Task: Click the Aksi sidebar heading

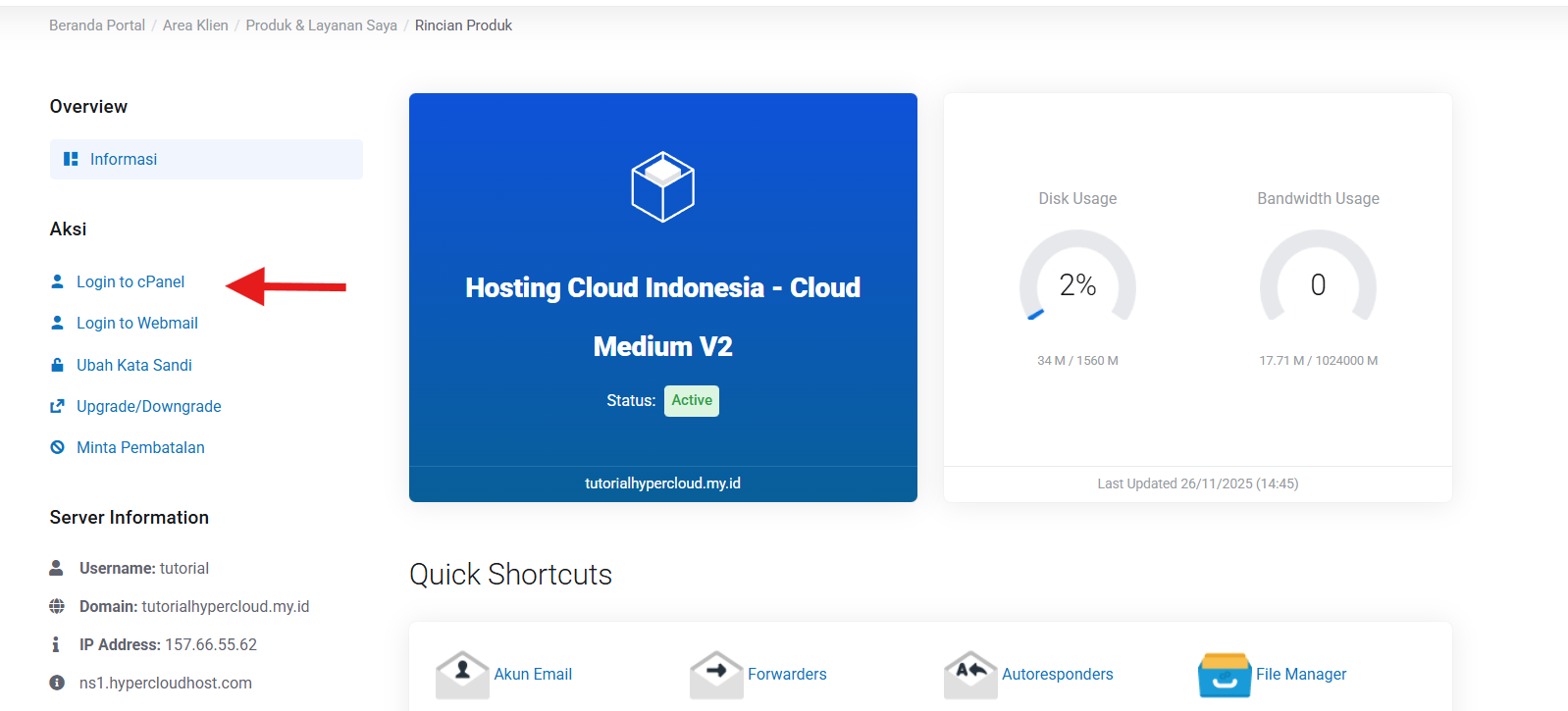Action: pyautogui.click(x=68, y=229)
